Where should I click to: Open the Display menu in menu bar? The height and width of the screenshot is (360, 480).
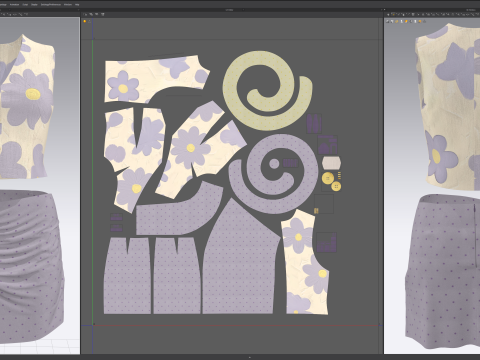(x=34, y=4)
